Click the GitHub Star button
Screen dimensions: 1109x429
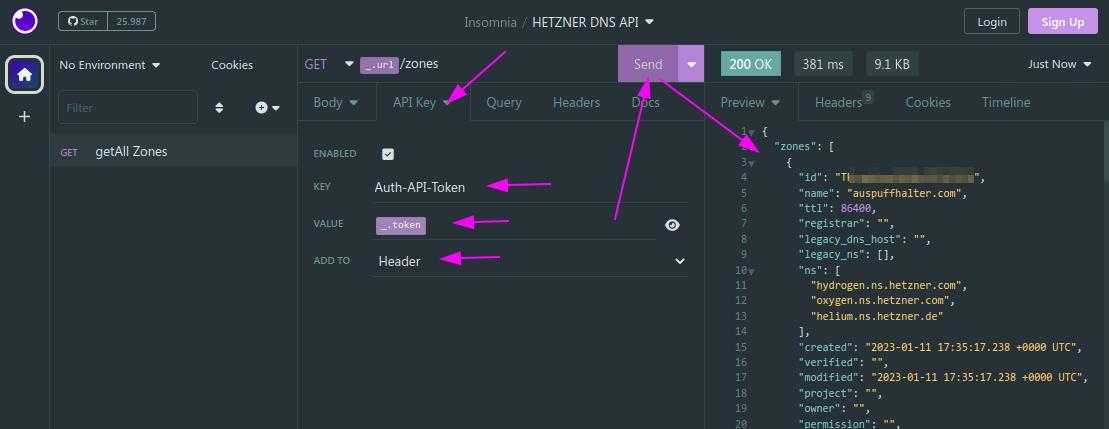[x=83, y=21]
